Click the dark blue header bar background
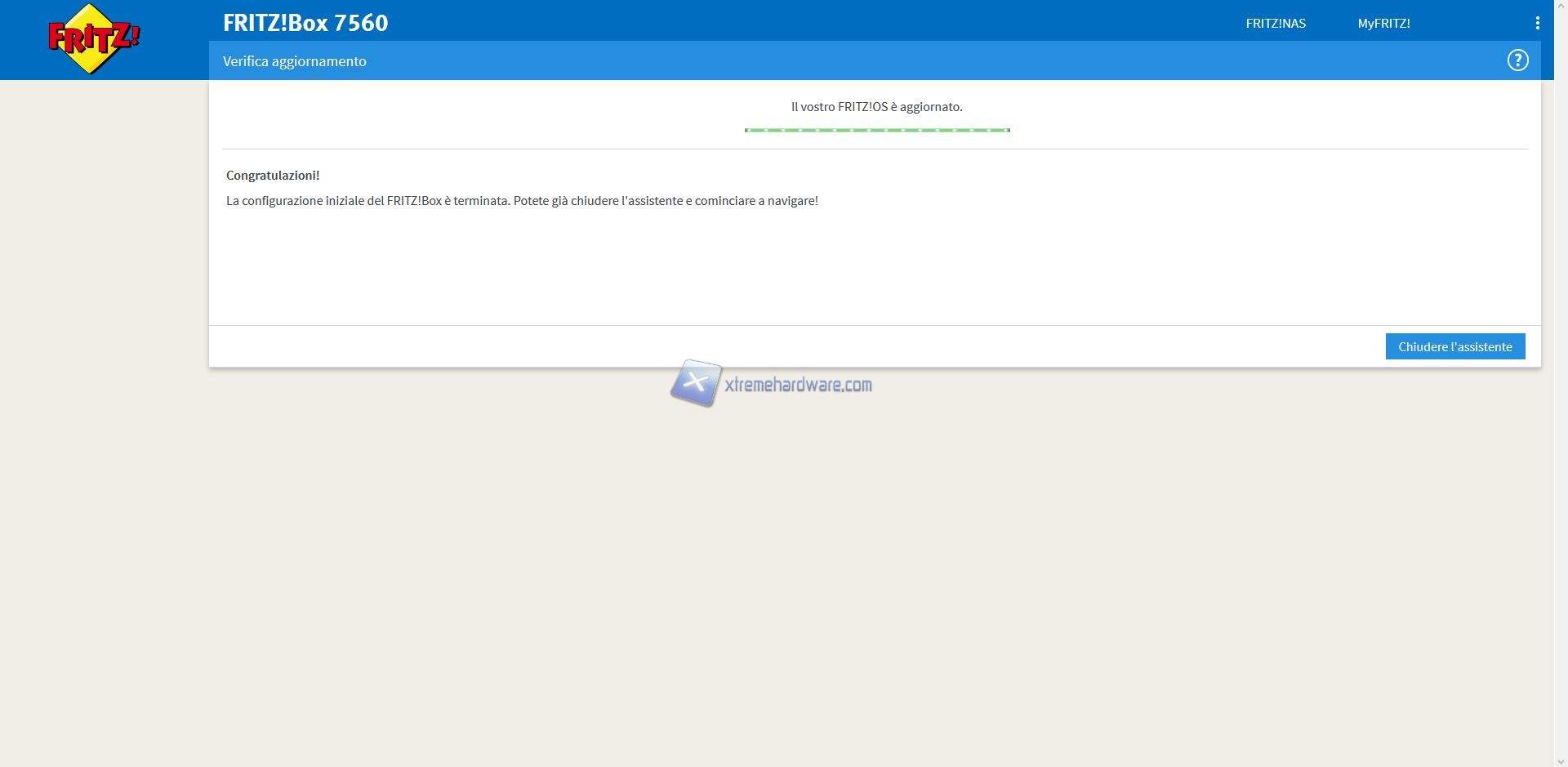 point(817,20)
